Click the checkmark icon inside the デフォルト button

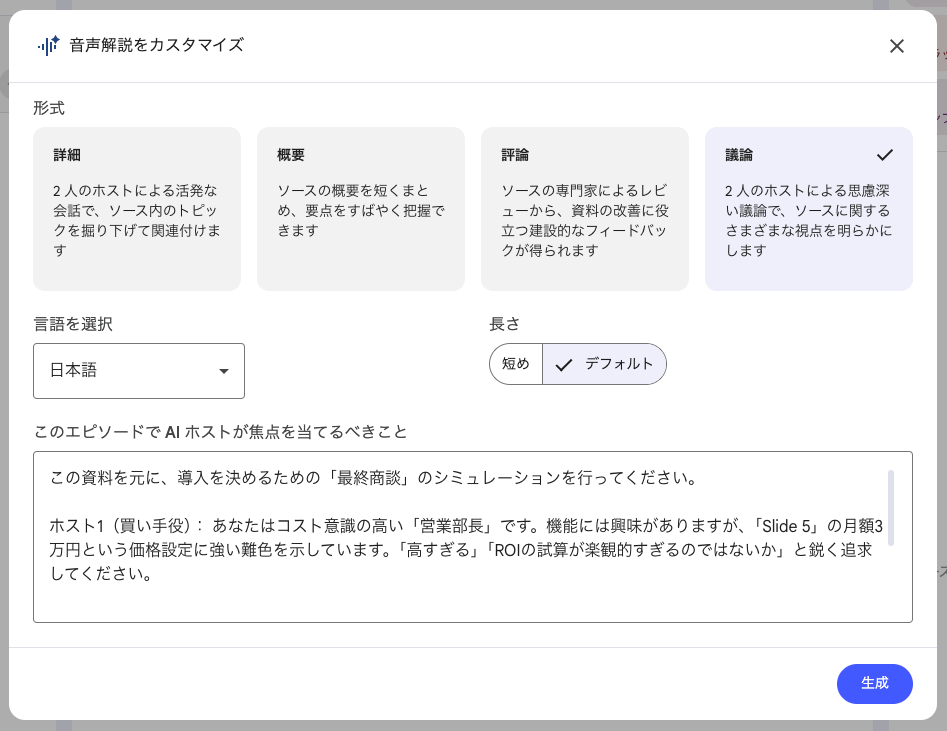563,364
